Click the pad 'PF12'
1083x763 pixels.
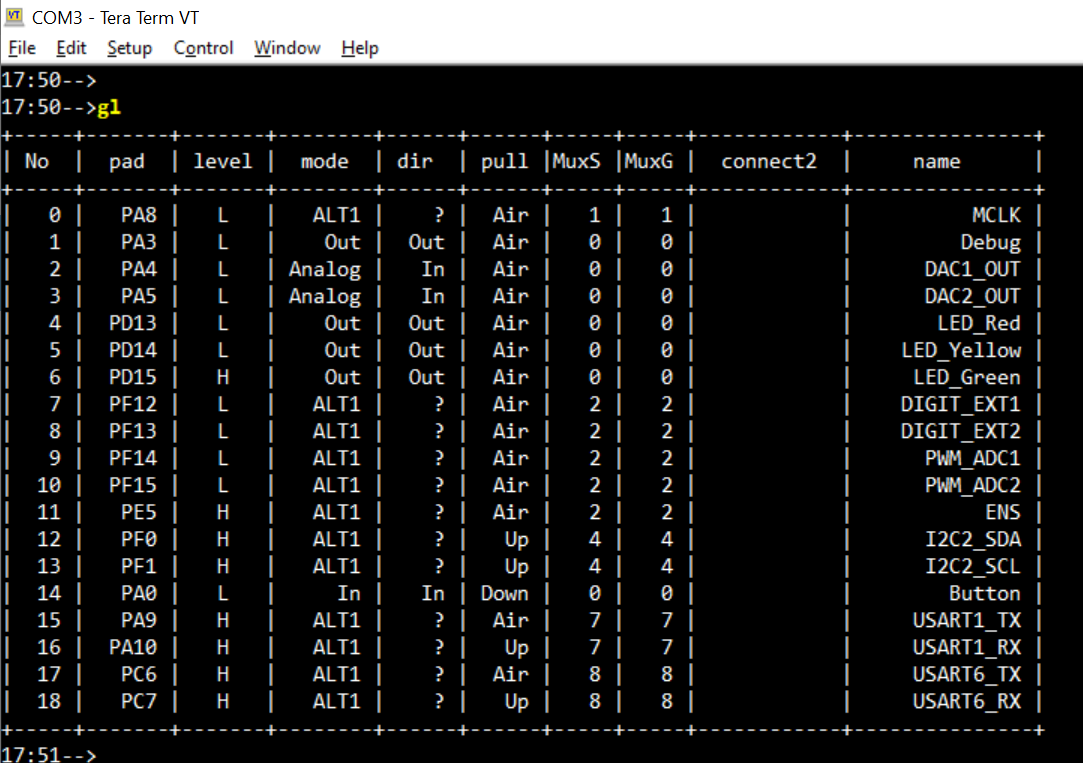coord(133,404)
